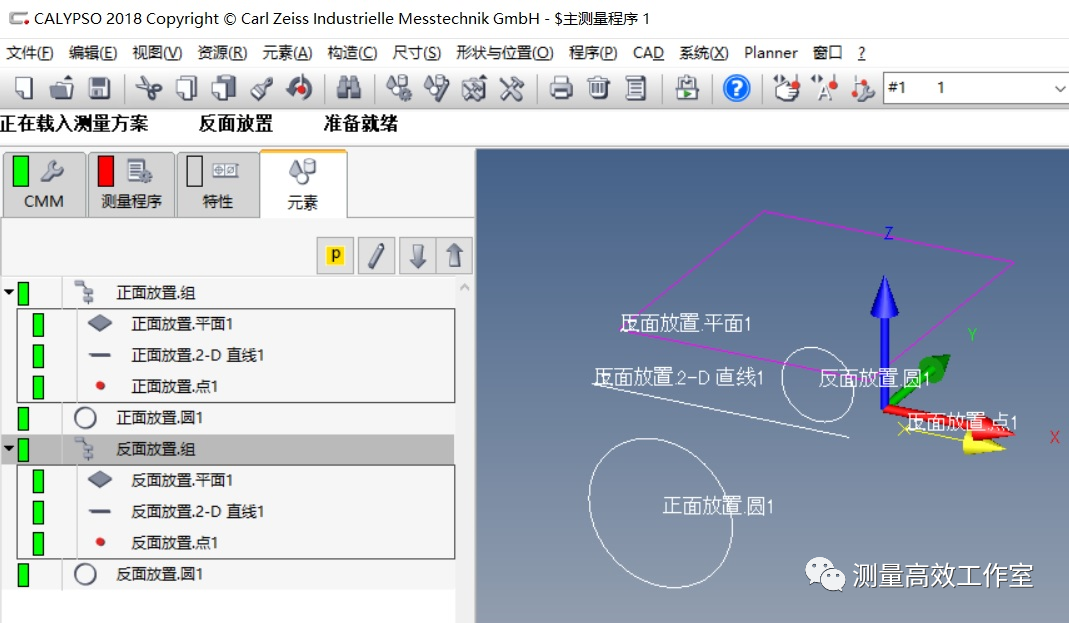Click the scissors Cut icon
1069x623 pixels.
tap(149, 88)
